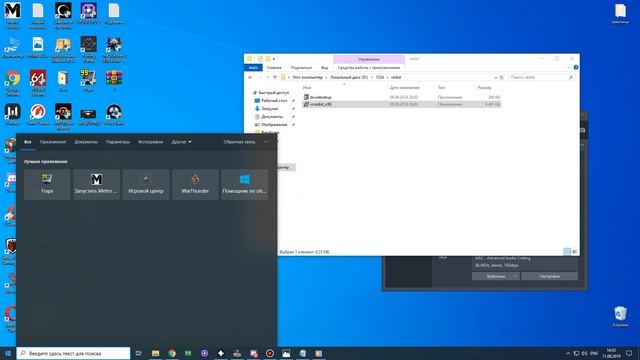Open the taskbar clock and date
The image size is (640, 360).
point(611,353)
